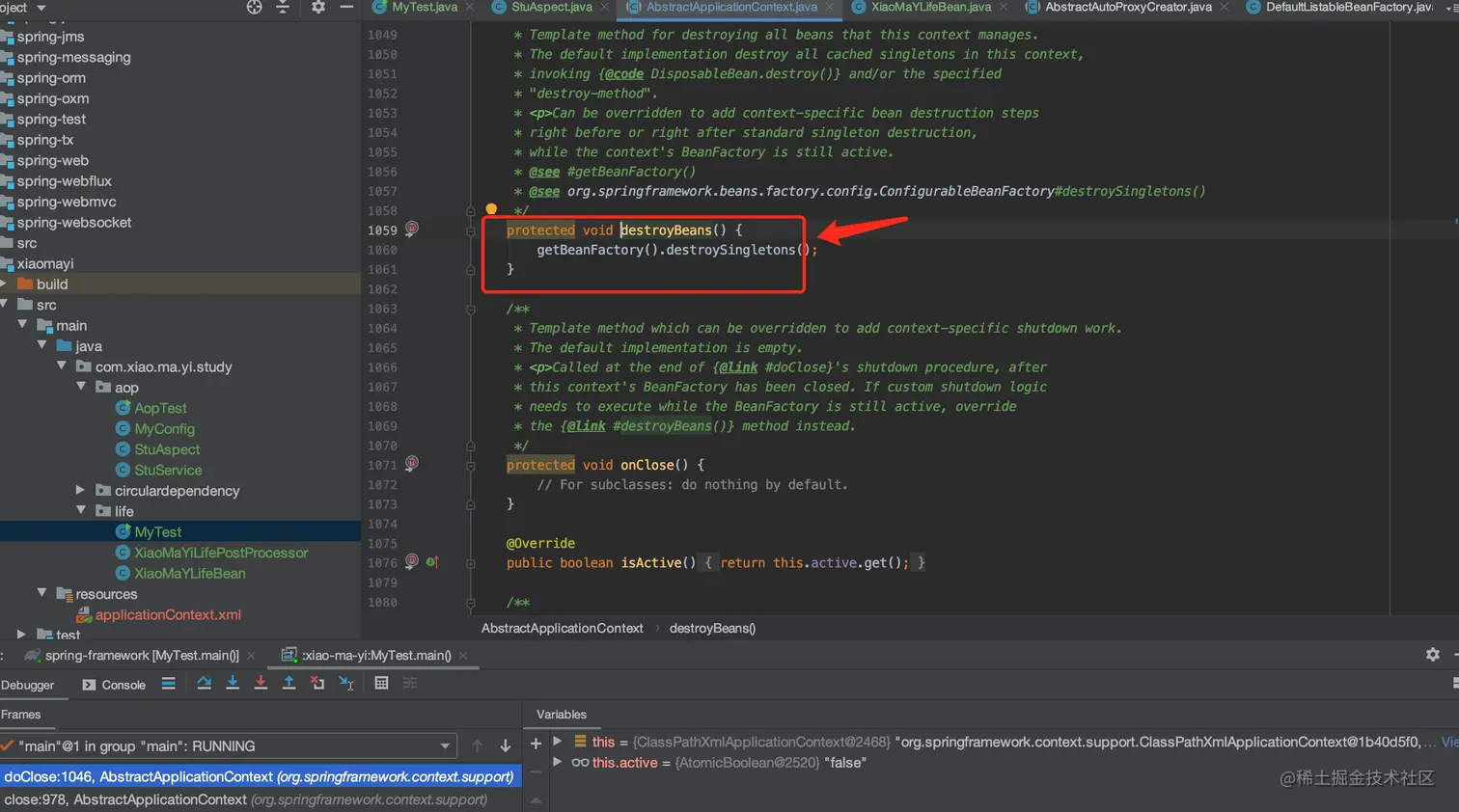
Task: Select StuService class in tree
Action: [168, 470]
